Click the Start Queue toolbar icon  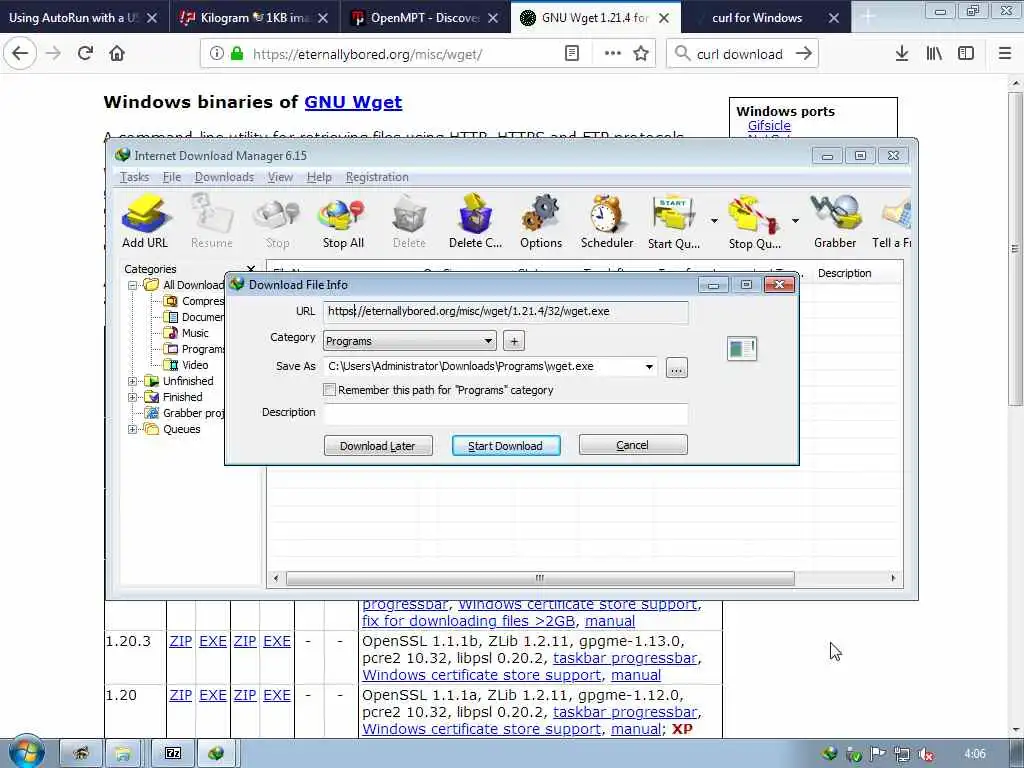(x=673, y=221)
